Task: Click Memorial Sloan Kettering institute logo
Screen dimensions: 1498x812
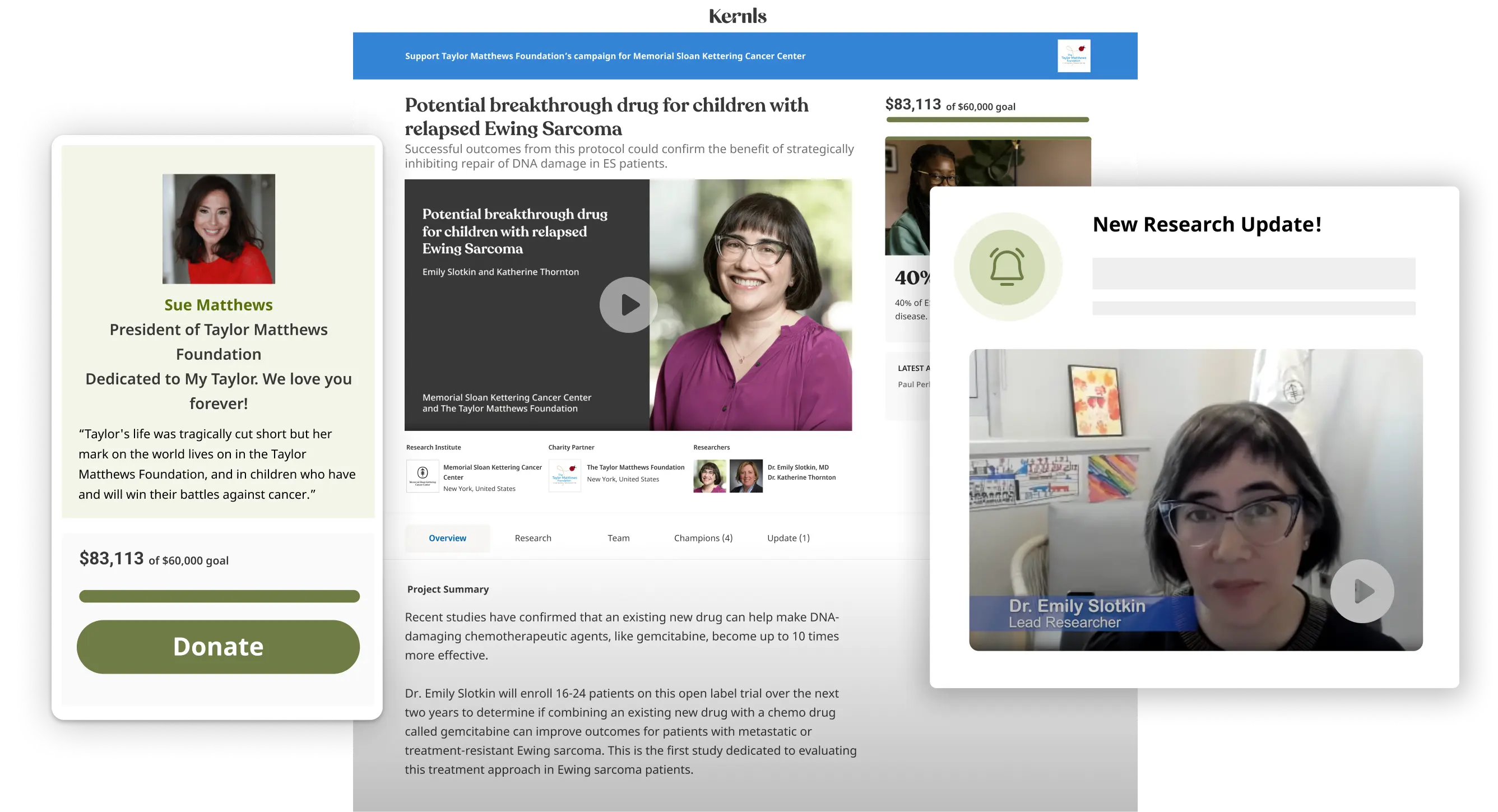Action: 423,476
